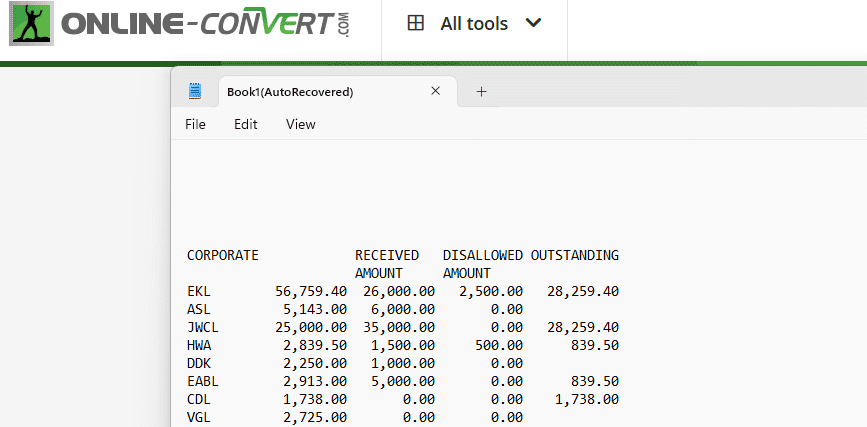This screenshot has height=427, width=867.
Task: Open the File menu
Action: point(195,124)
